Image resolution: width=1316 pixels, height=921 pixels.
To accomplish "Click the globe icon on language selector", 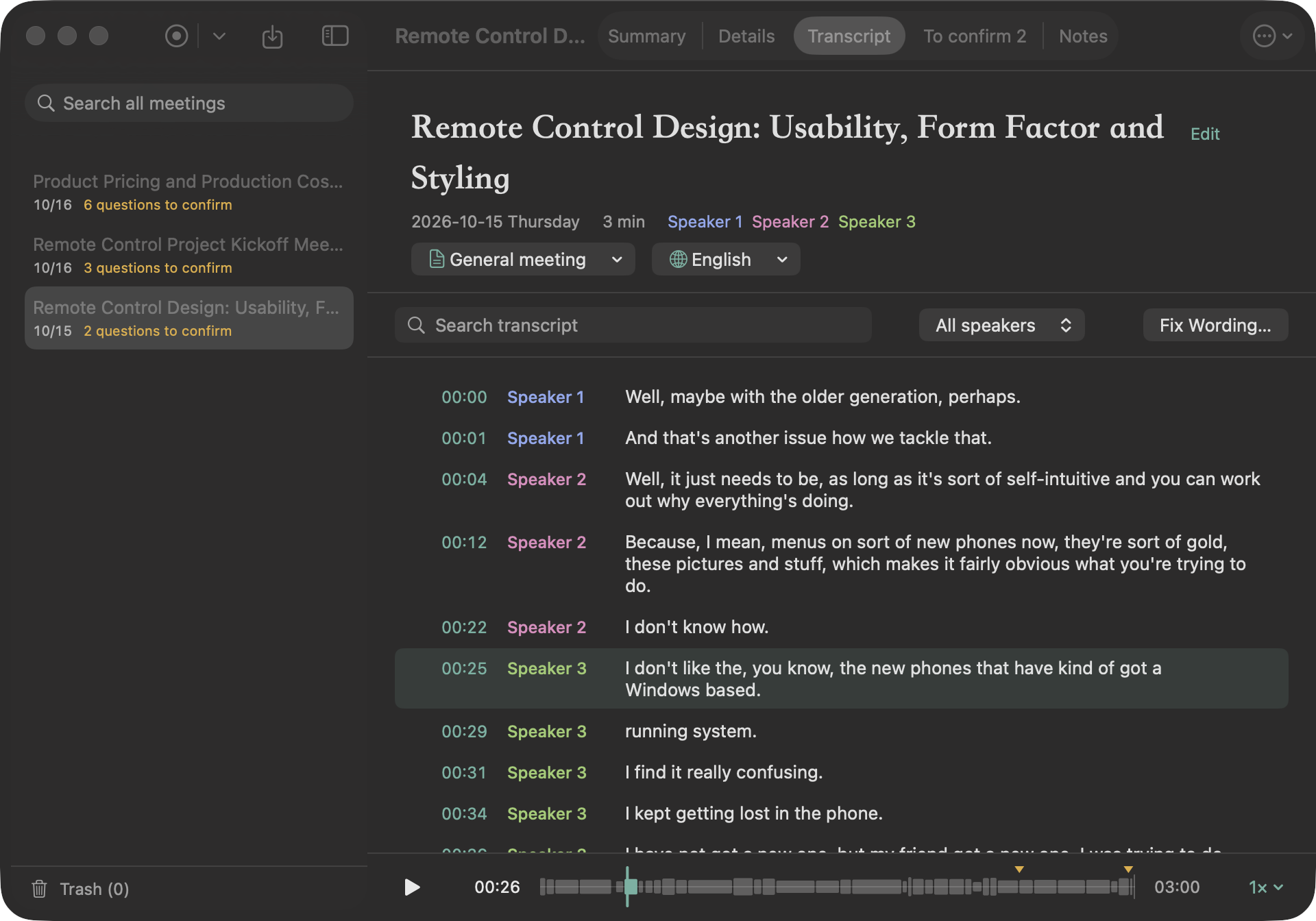I will pyautogui.click(x=678, y=260).
